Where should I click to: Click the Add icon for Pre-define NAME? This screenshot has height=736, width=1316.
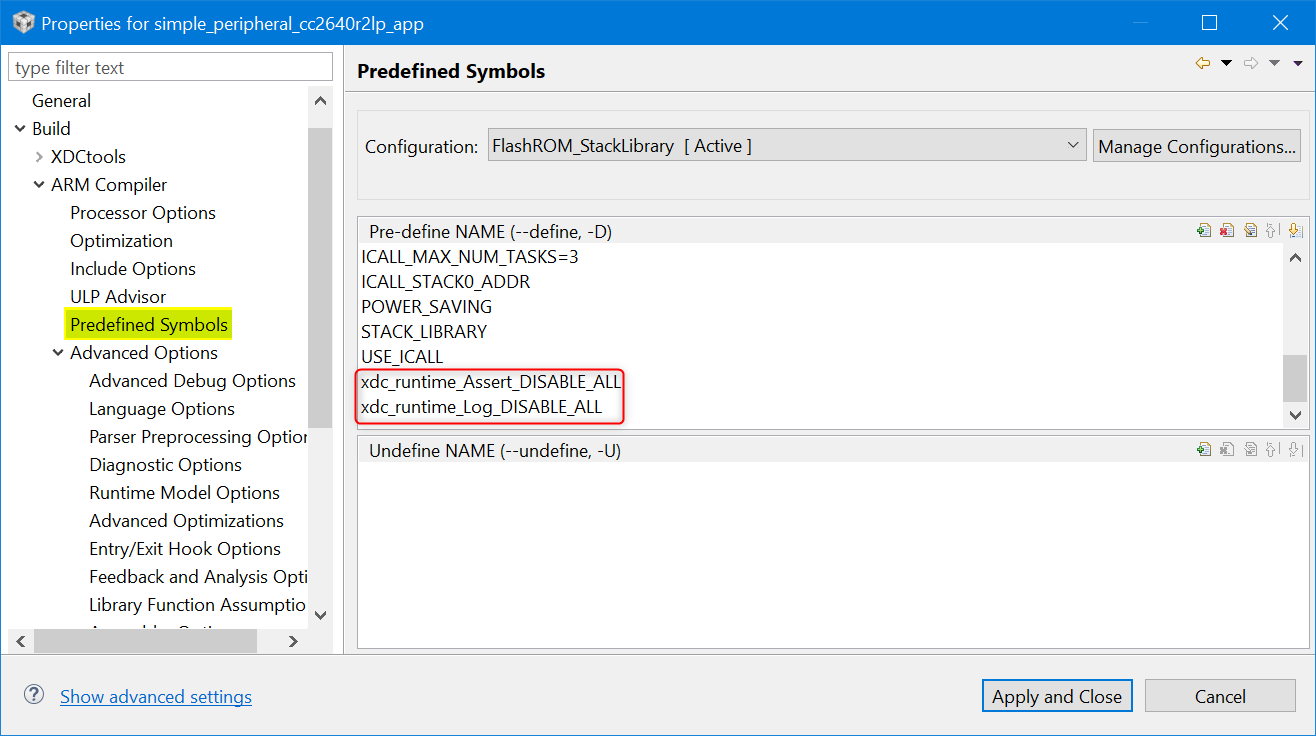coord(1204,231)
